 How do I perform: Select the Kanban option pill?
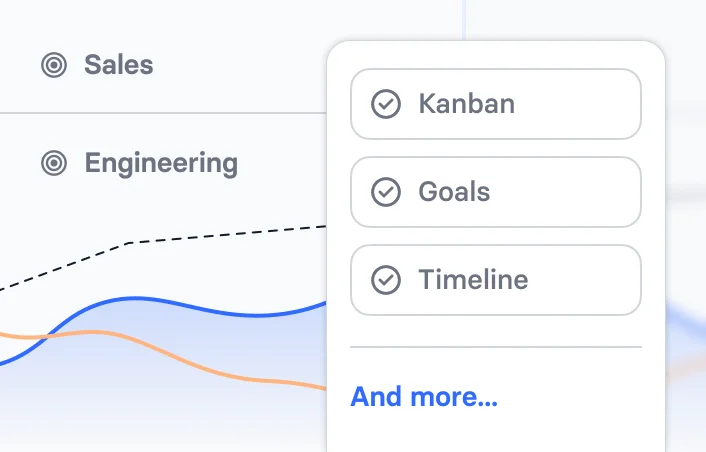coord(495,104)
